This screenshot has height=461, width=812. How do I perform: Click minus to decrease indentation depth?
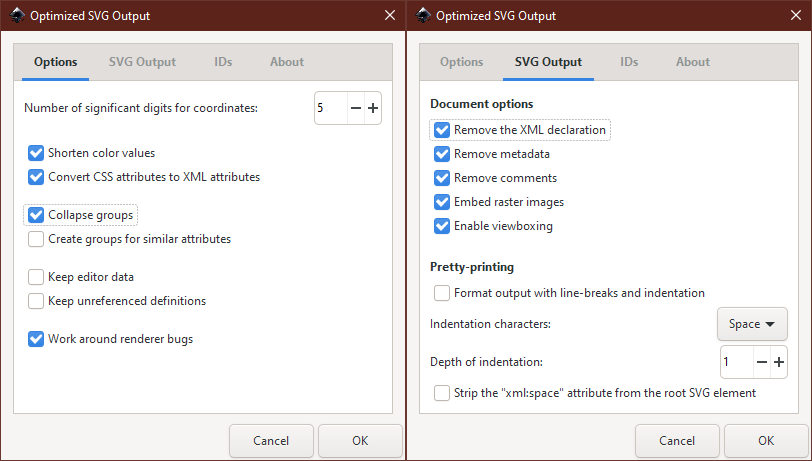(761, 362)
